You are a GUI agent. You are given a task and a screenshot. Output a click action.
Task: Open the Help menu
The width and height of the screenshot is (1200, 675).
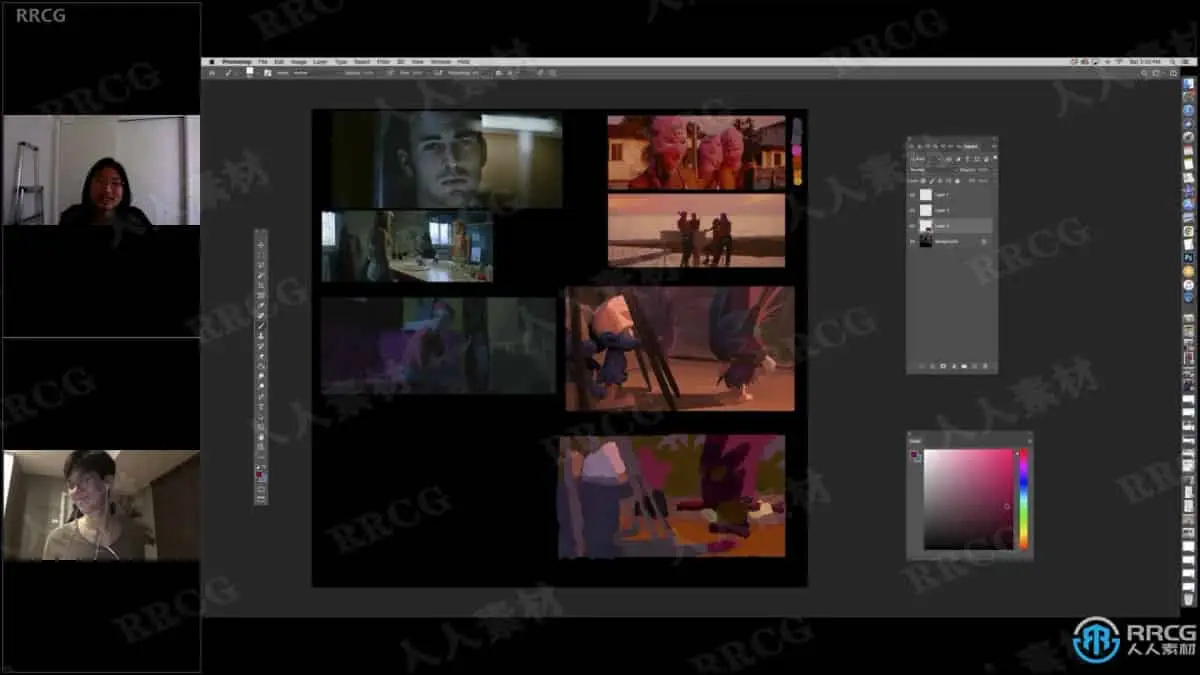[463, 62]
